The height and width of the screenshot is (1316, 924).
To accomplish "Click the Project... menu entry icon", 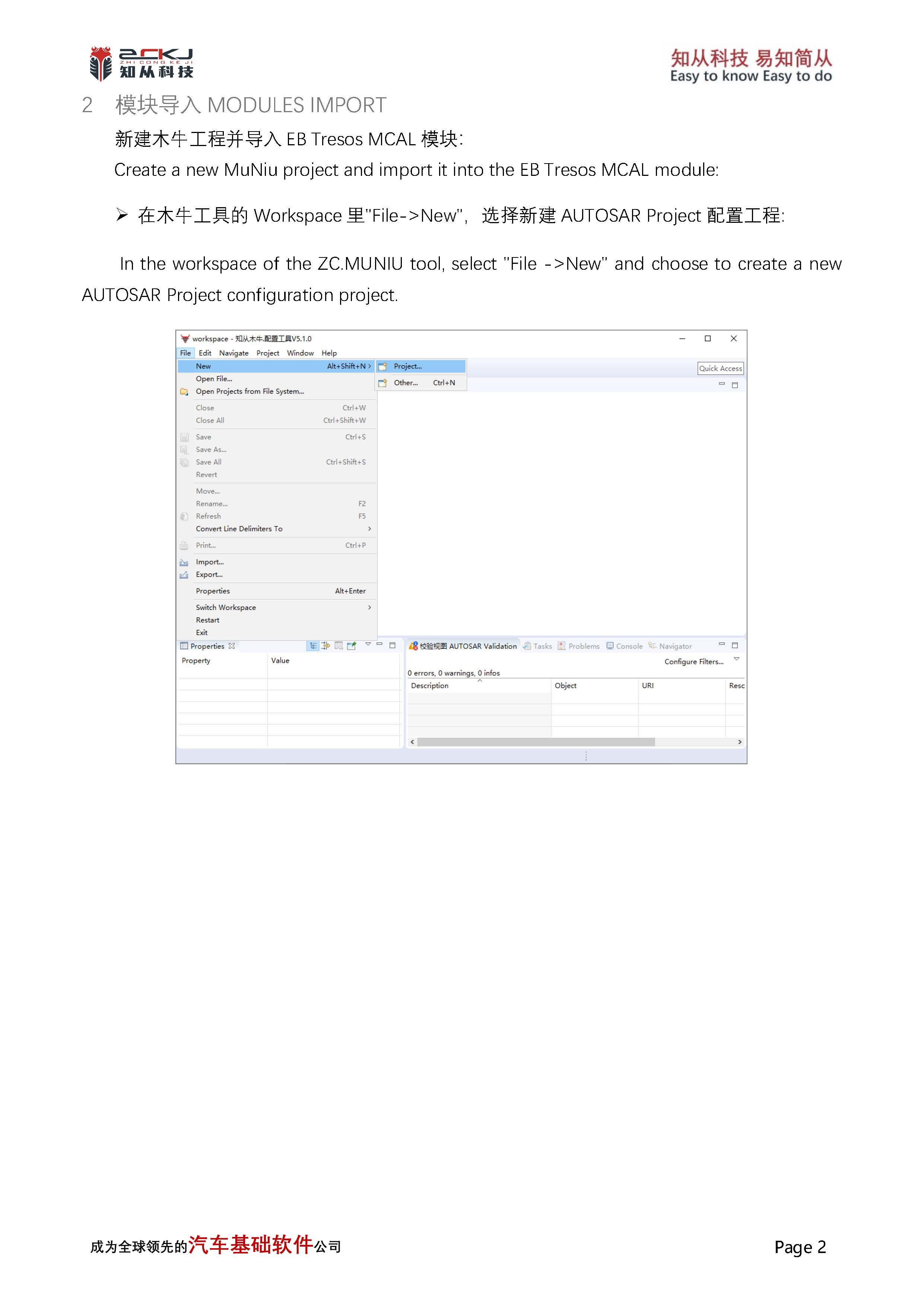I will (x=382, y=367).
